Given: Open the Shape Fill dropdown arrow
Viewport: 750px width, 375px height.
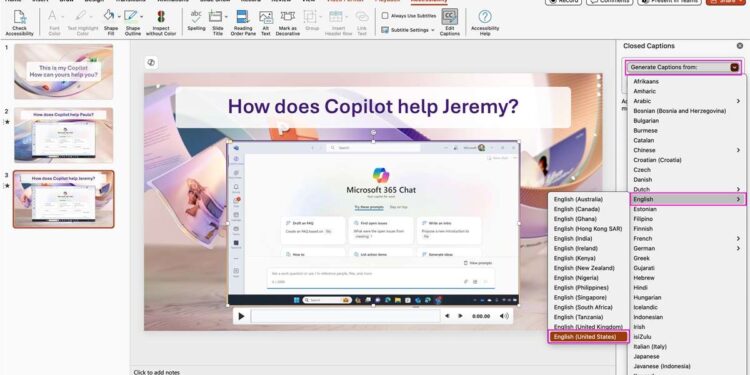Looking at the screenshot, I should [120, 17].
